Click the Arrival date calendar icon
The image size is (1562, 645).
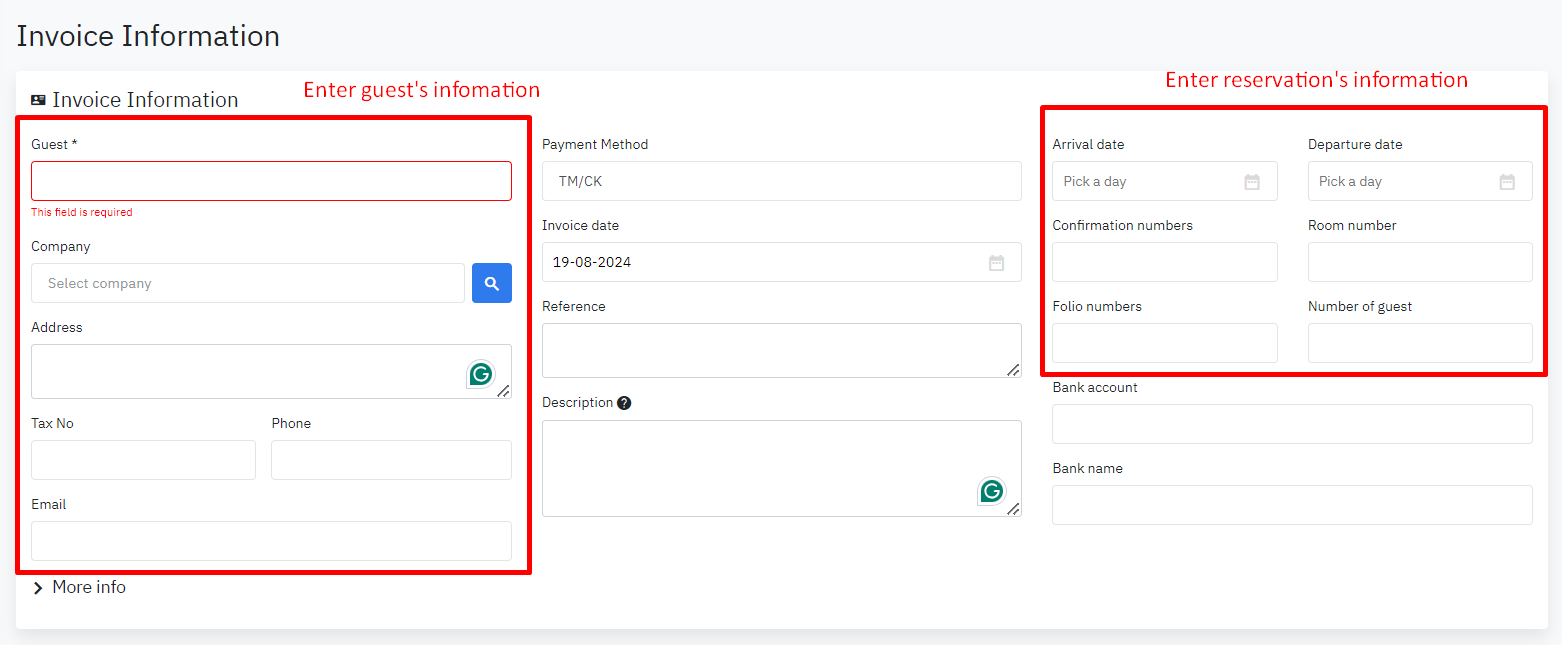pos(1251,182)
